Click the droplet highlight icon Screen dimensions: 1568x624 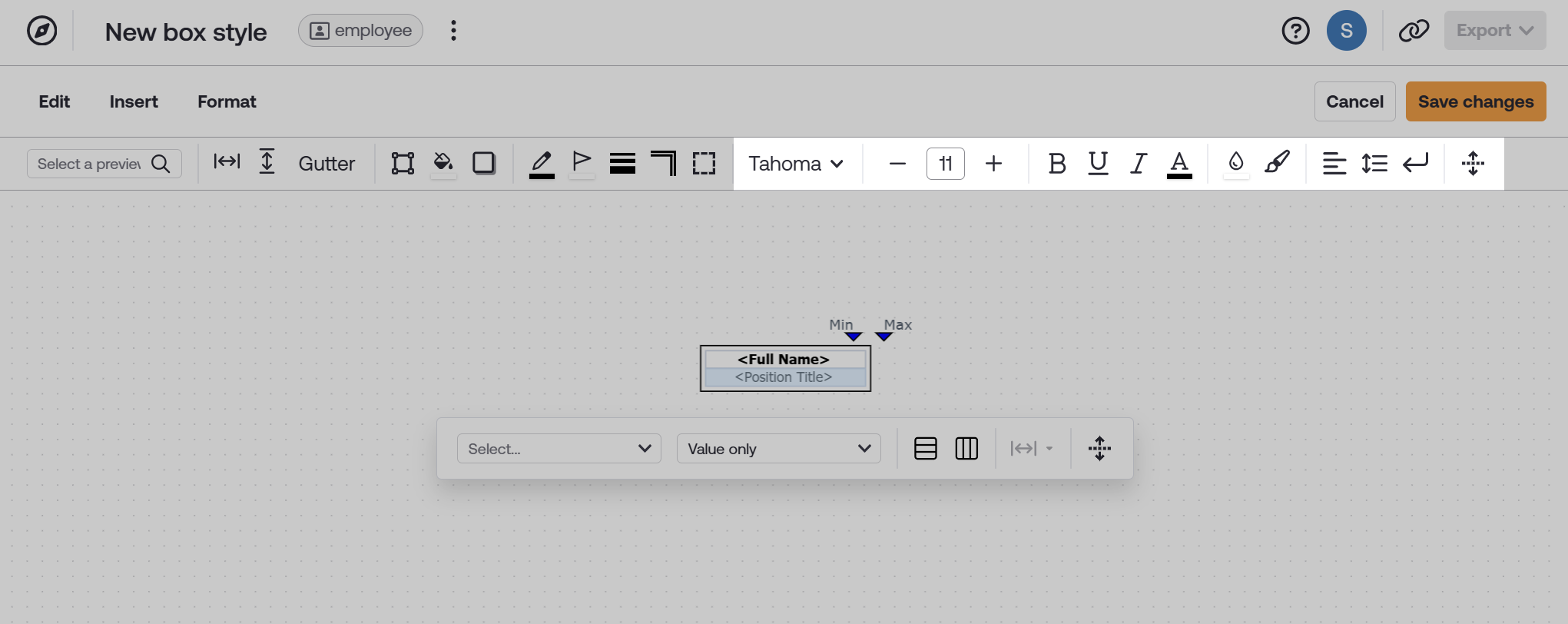[1235, 163]
